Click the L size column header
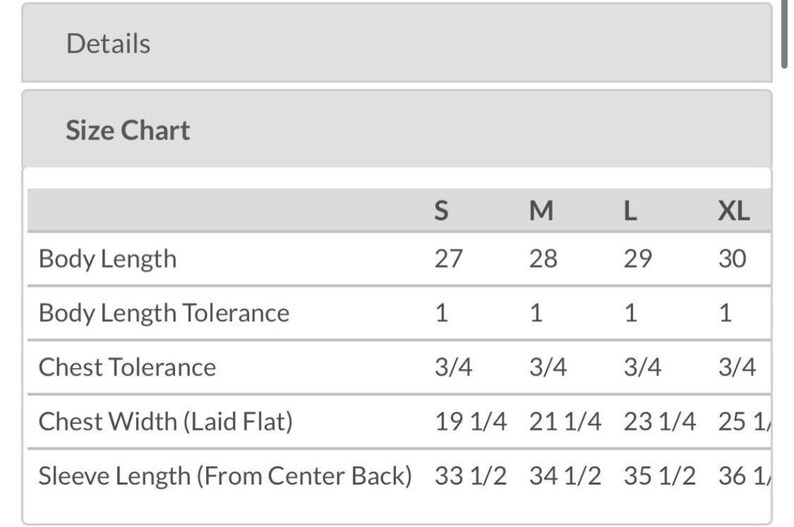 (631, 210)
